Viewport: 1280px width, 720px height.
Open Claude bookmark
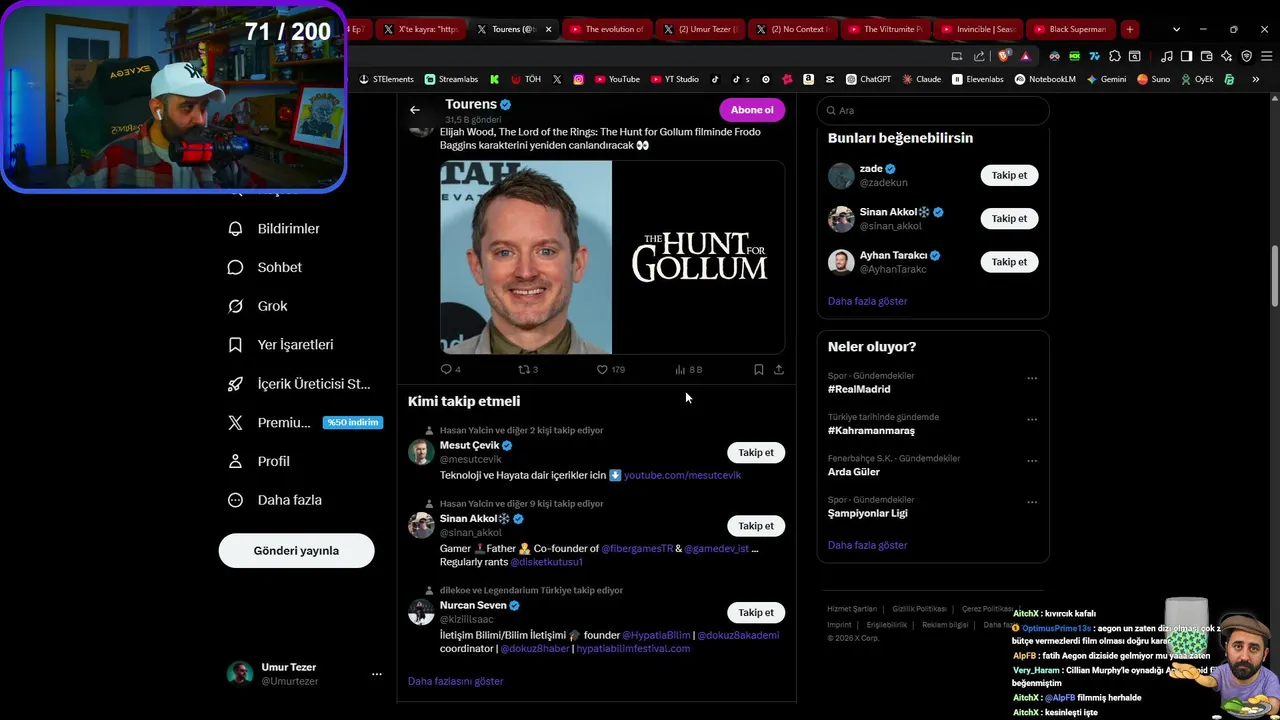(x=920, y=79)
